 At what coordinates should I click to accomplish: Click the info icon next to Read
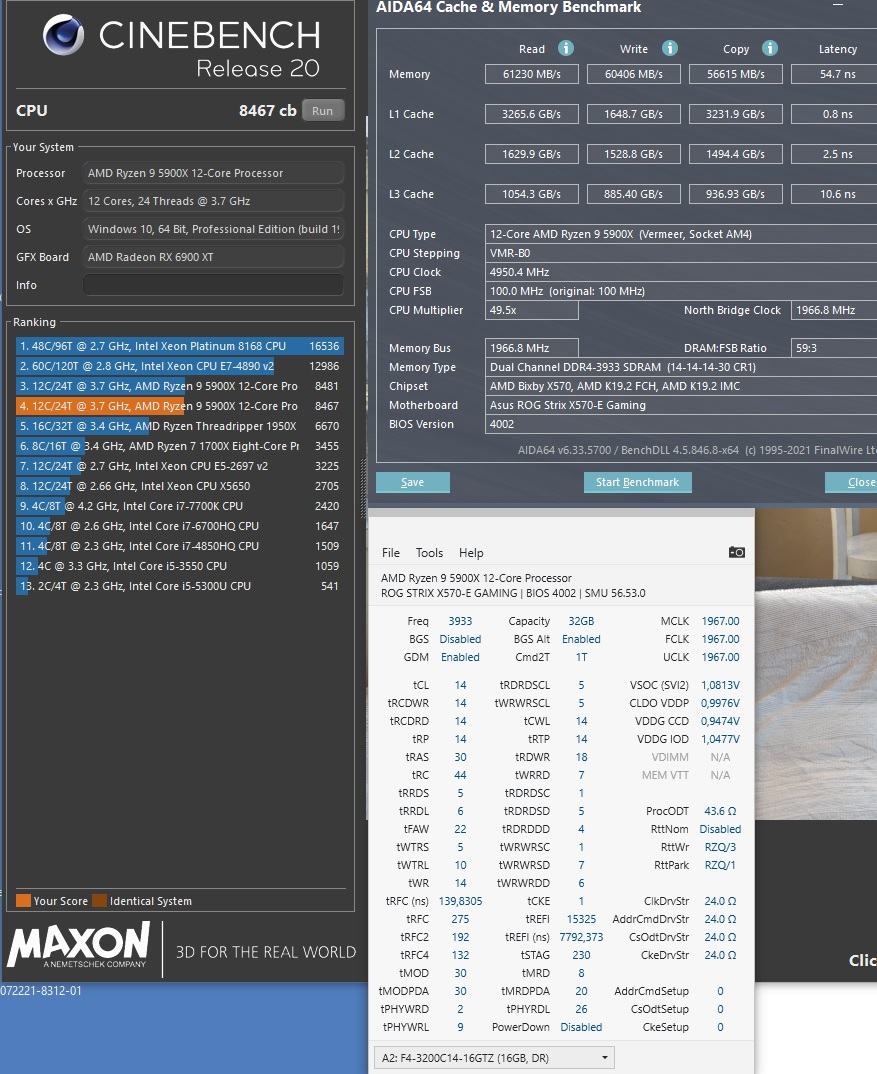(x=565, y=48)
